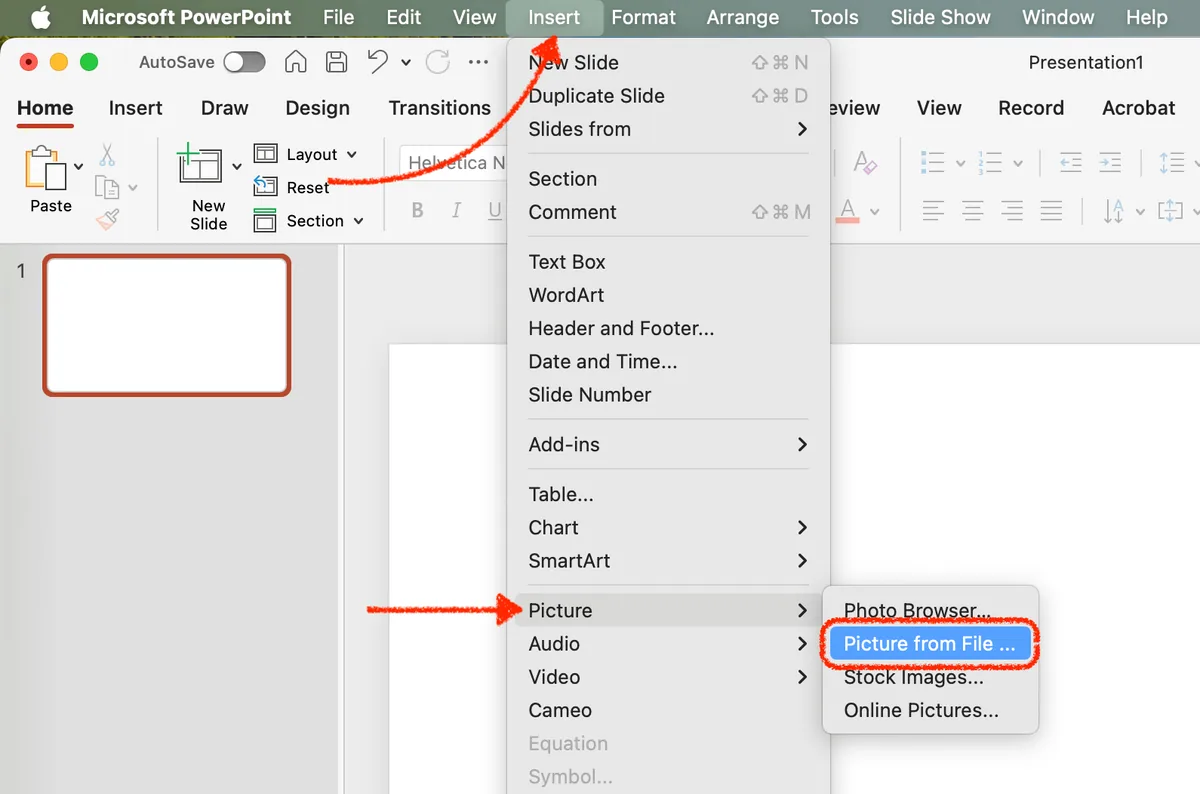The height and width of the screenshot is (794, 1200).
Task: Select the slide 1 thumbnail
Action: [167, 325]
